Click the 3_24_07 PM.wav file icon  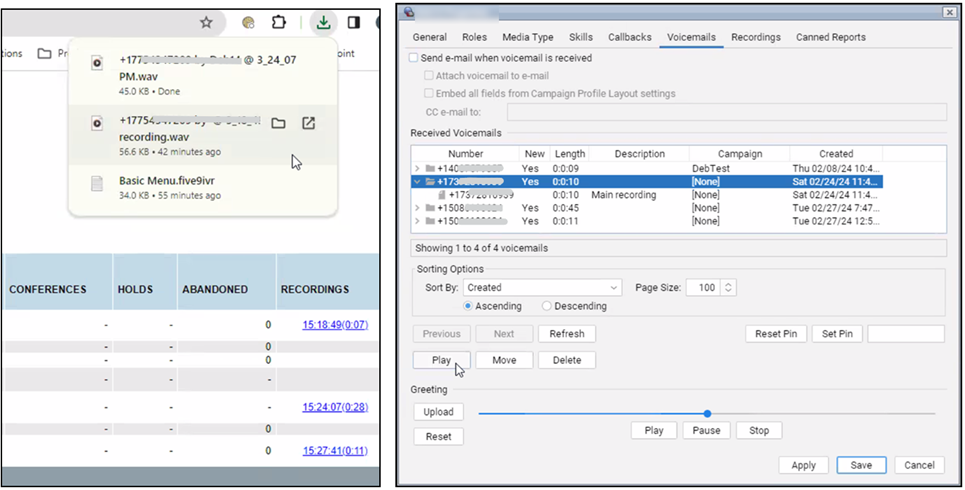pos(97,63)
